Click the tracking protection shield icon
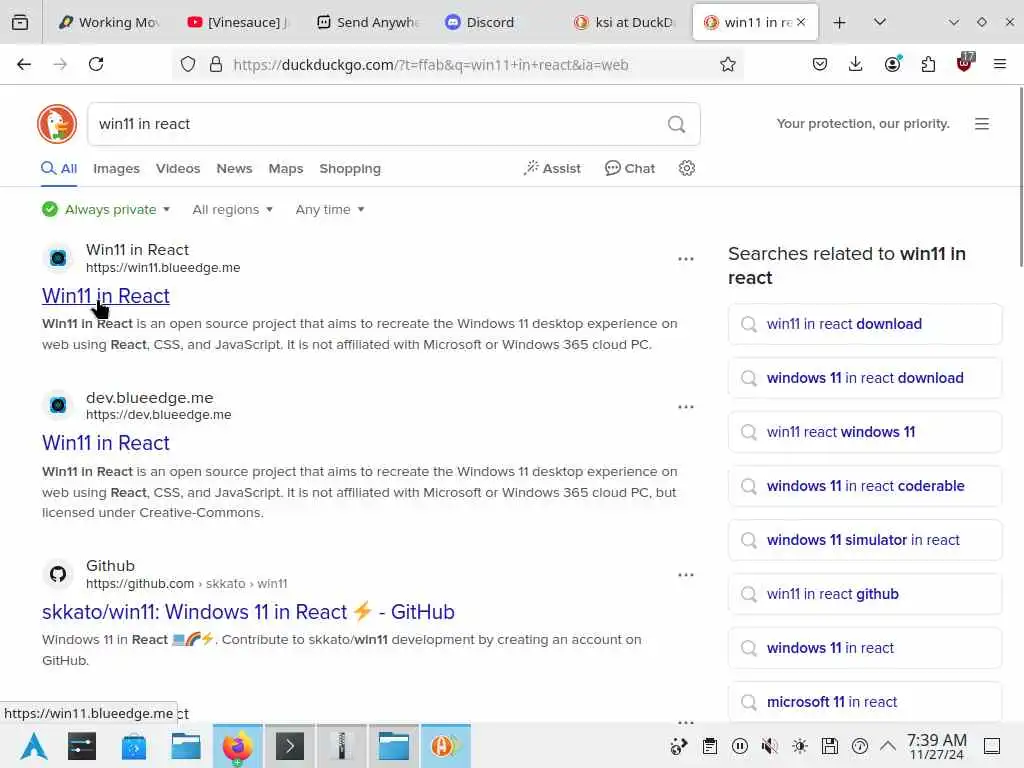1024x768 pixels. tap(188, 64)
